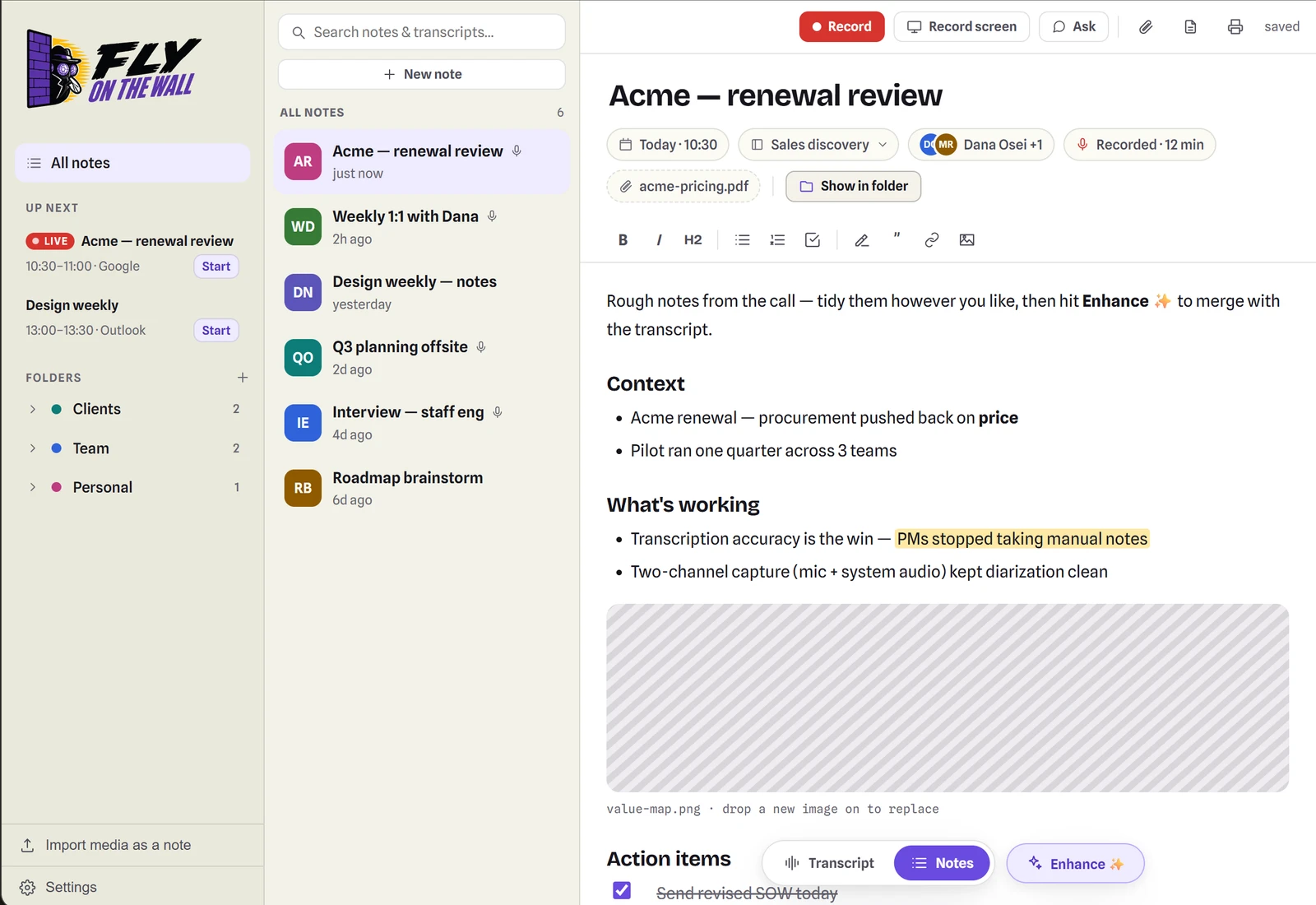Click Import media as a note
This screenshot has height=905, width=1316.
132,845
